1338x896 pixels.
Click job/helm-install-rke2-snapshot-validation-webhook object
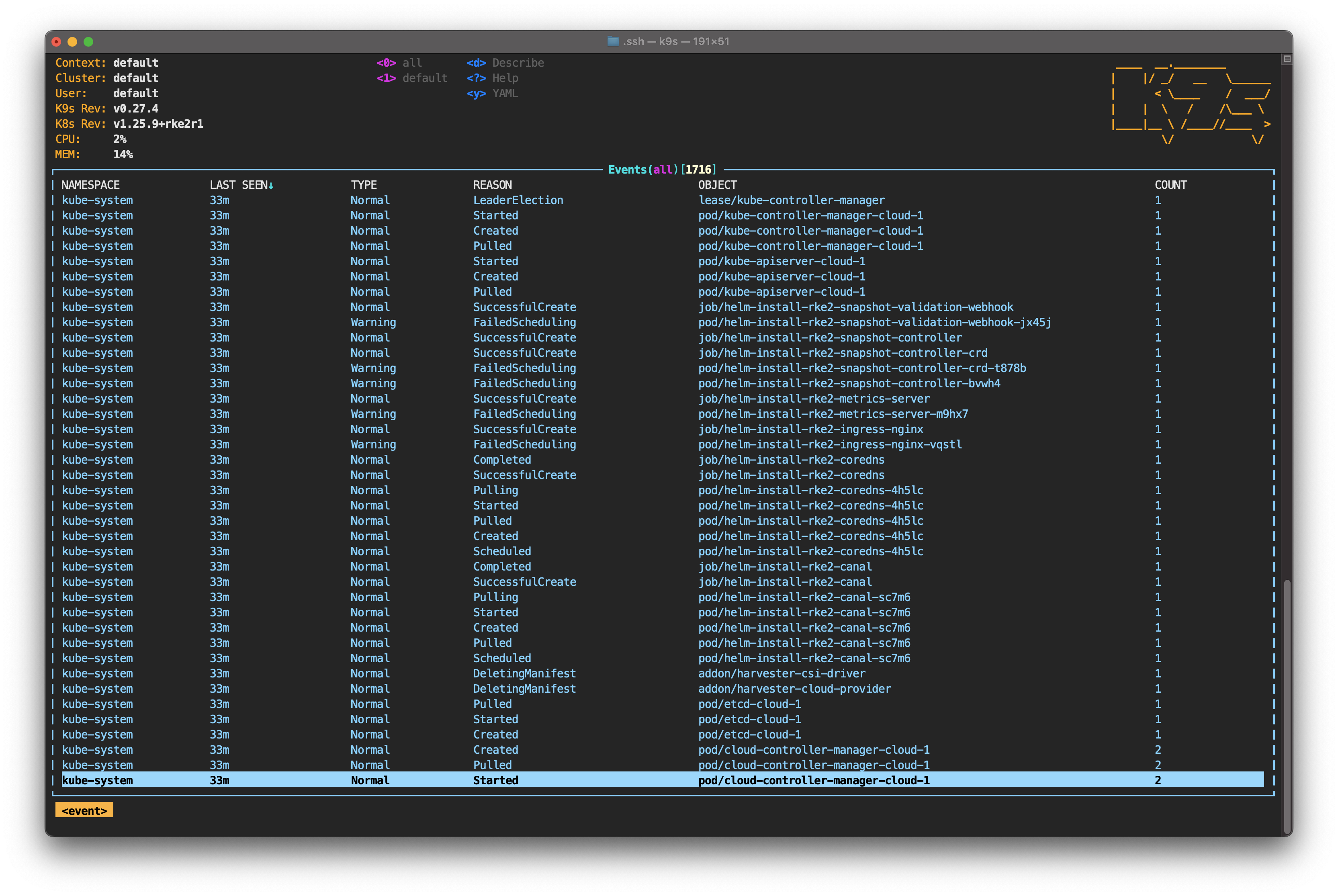[855, 307]
